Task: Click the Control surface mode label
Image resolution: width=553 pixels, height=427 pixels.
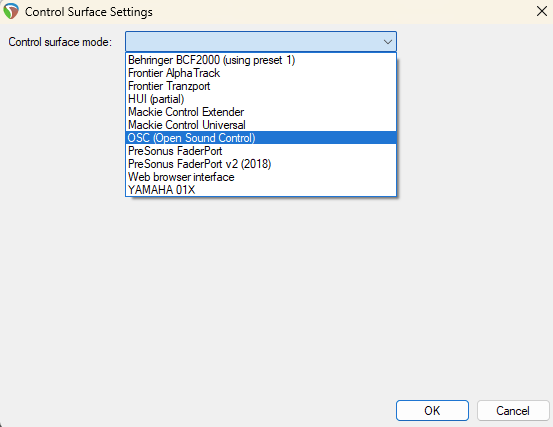Action: (x=60, y=42)
